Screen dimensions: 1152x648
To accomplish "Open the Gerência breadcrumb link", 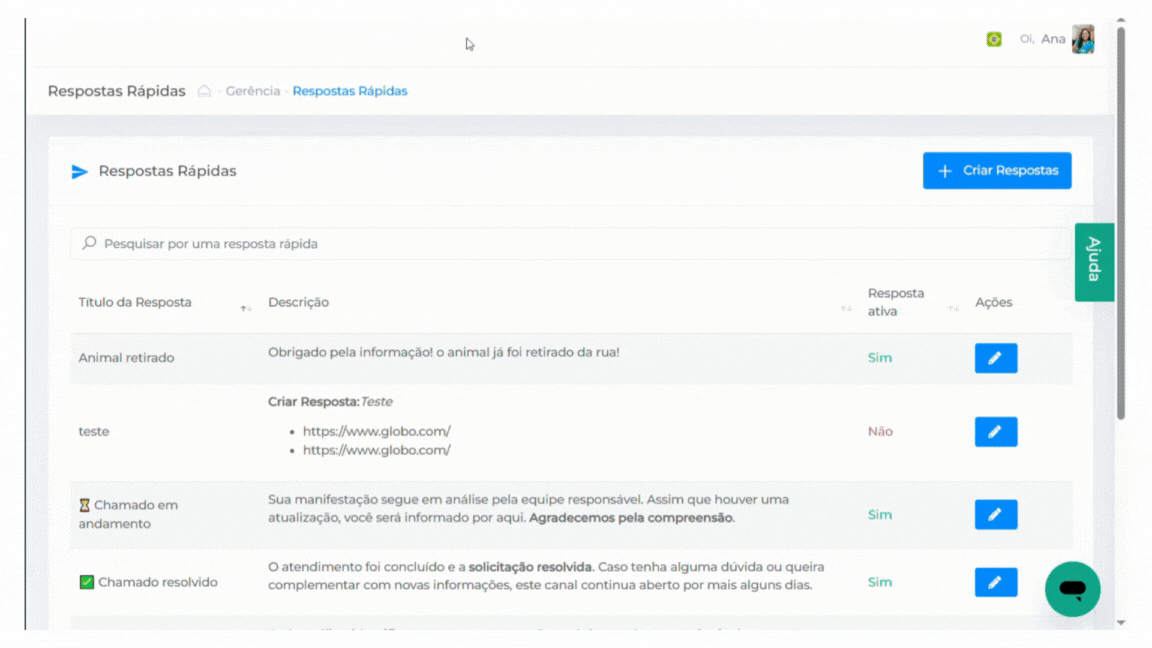I will coord(253,91).
